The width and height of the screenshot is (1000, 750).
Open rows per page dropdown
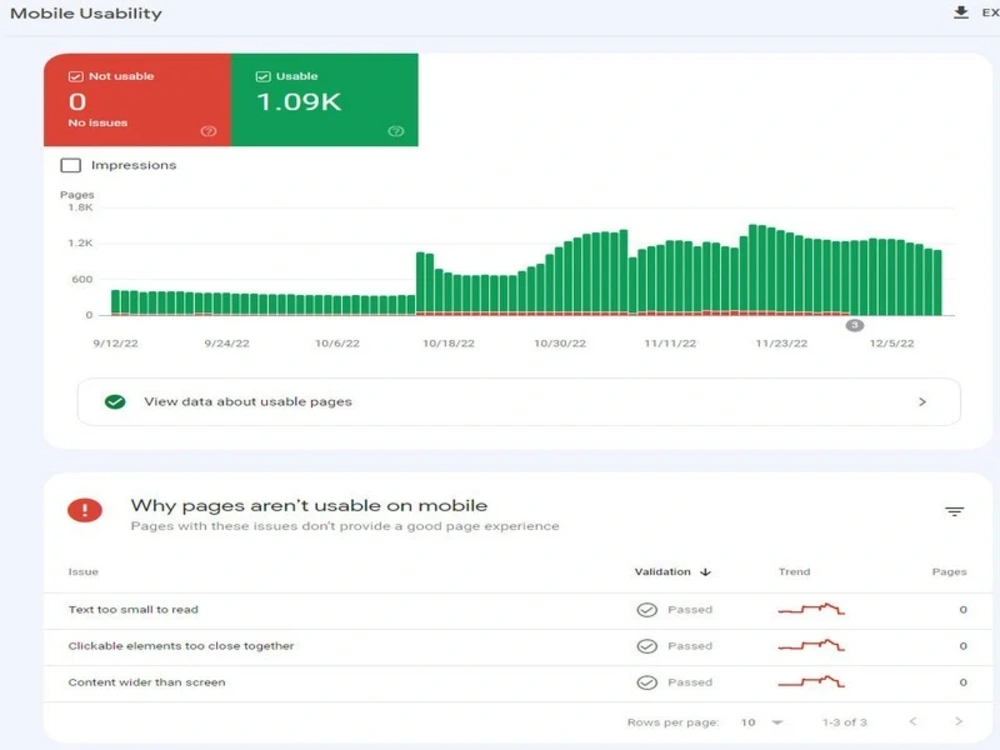click(x=762, y=722)
